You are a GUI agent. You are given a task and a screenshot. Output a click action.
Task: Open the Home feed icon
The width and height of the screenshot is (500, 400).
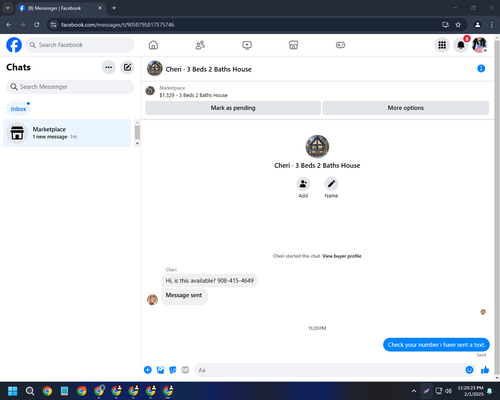pyautogui.click(x=153, y=45)
